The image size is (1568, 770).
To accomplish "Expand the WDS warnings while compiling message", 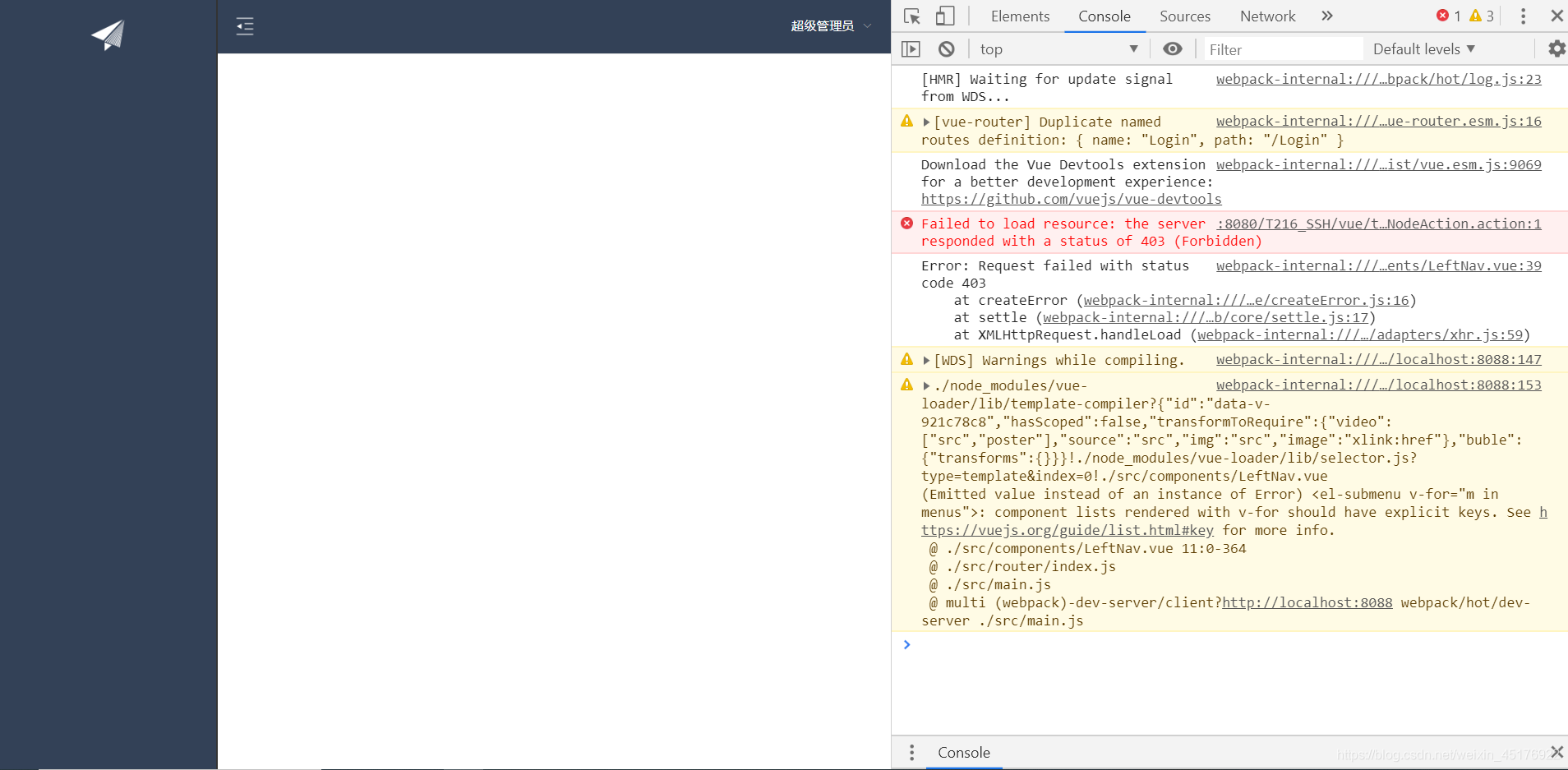I will (926, 361).
